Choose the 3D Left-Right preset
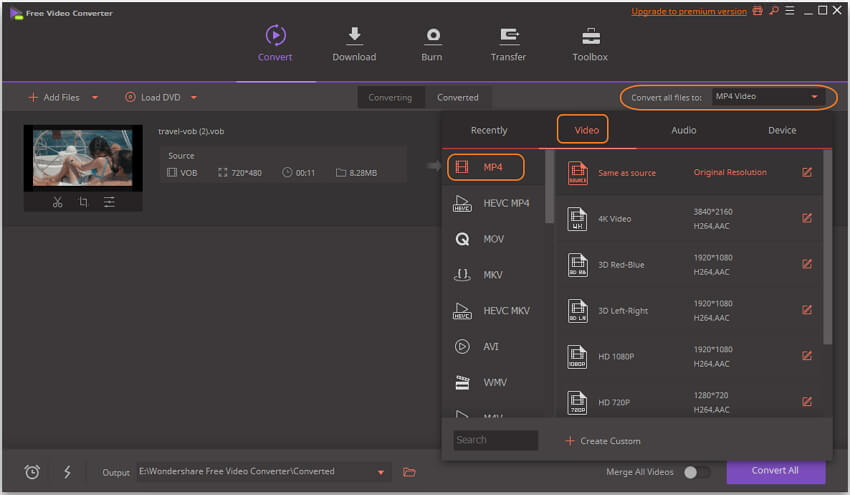Image resolution: width=850 pixels, height=495 pixels. [688, 311]
